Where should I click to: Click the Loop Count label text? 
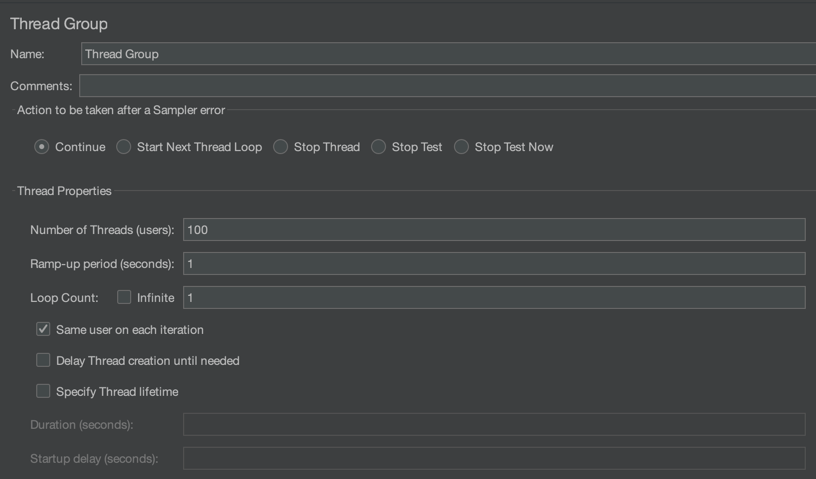tap(64, 298)
